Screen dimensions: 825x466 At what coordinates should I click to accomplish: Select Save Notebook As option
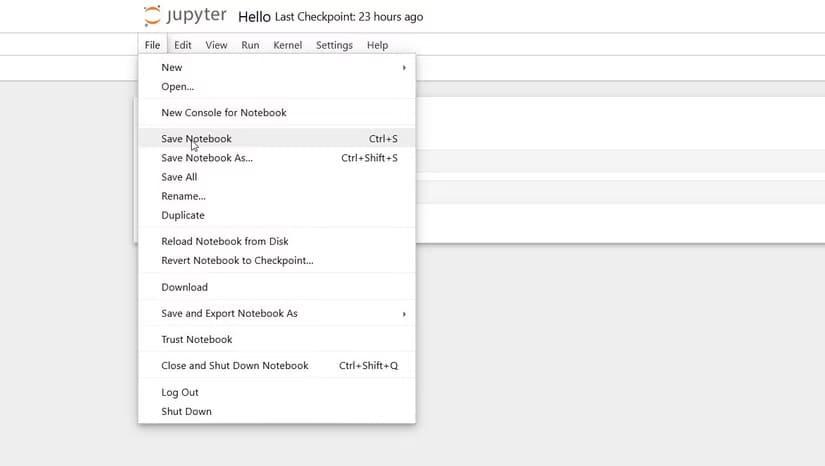coord(207,158)
